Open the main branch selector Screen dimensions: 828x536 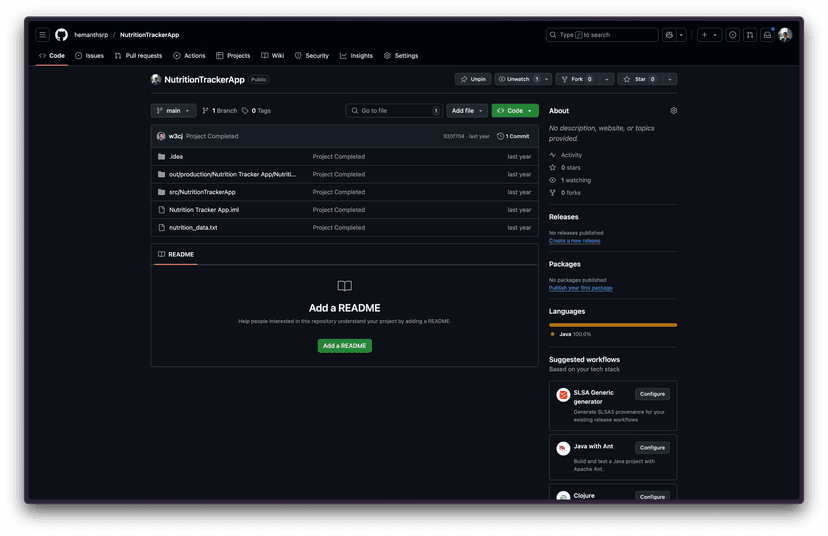tap(173, 111)
